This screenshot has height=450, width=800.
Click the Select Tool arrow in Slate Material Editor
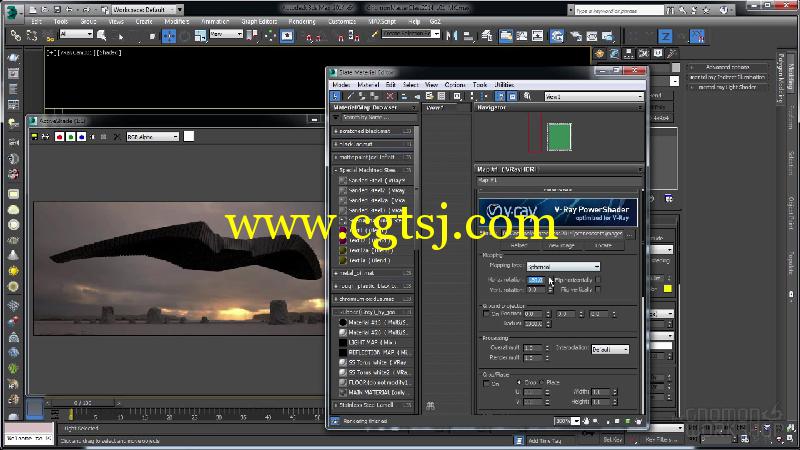click(335, 96)
